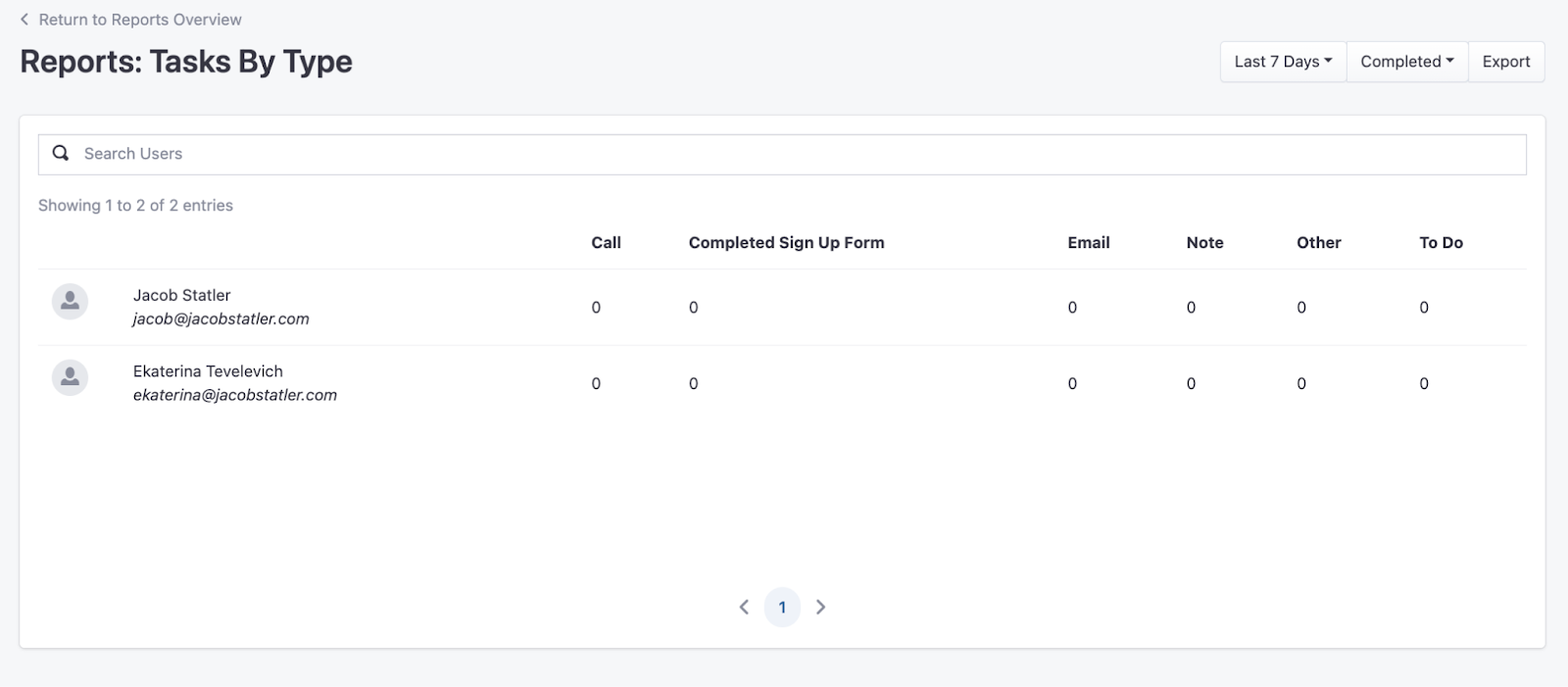Sort by Note column header
1568x687 pixels.
(x=1204, y=243)
